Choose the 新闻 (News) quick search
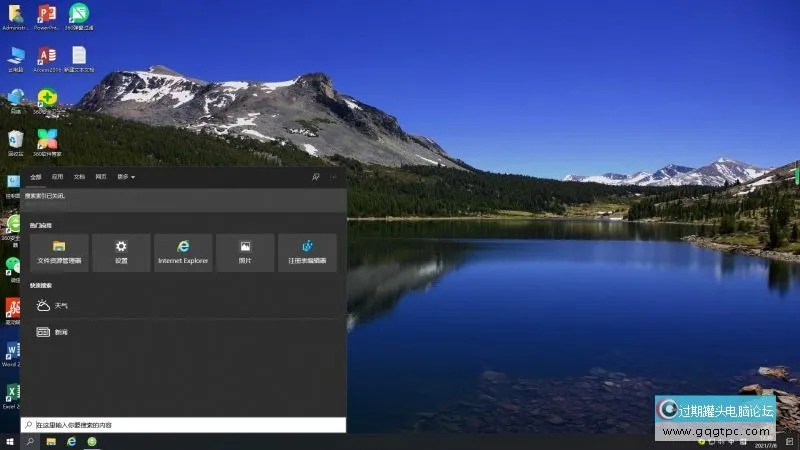 [x=60, y=332]
